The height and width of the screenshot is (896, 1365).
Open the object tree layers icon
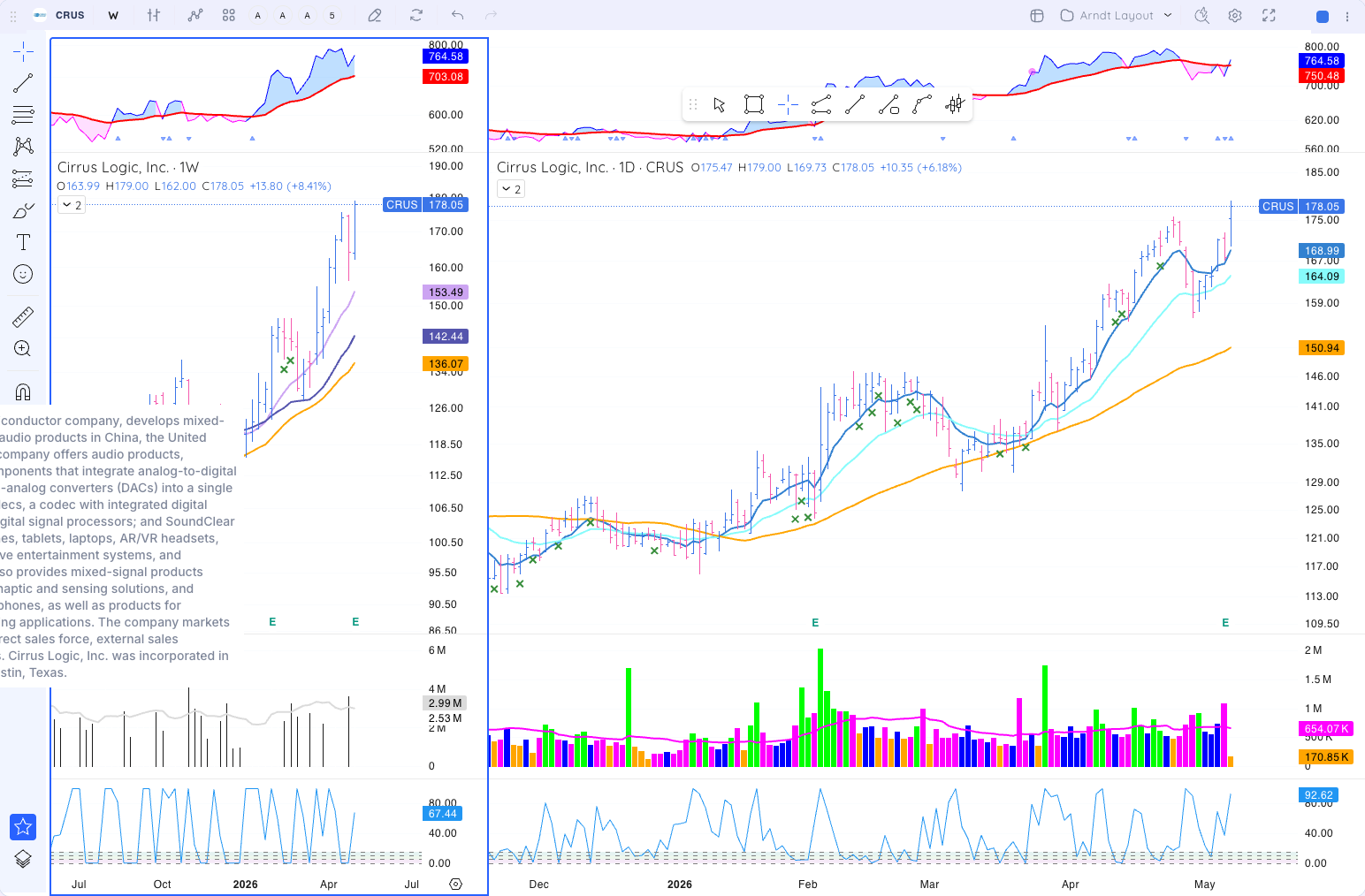coord(23,859)
